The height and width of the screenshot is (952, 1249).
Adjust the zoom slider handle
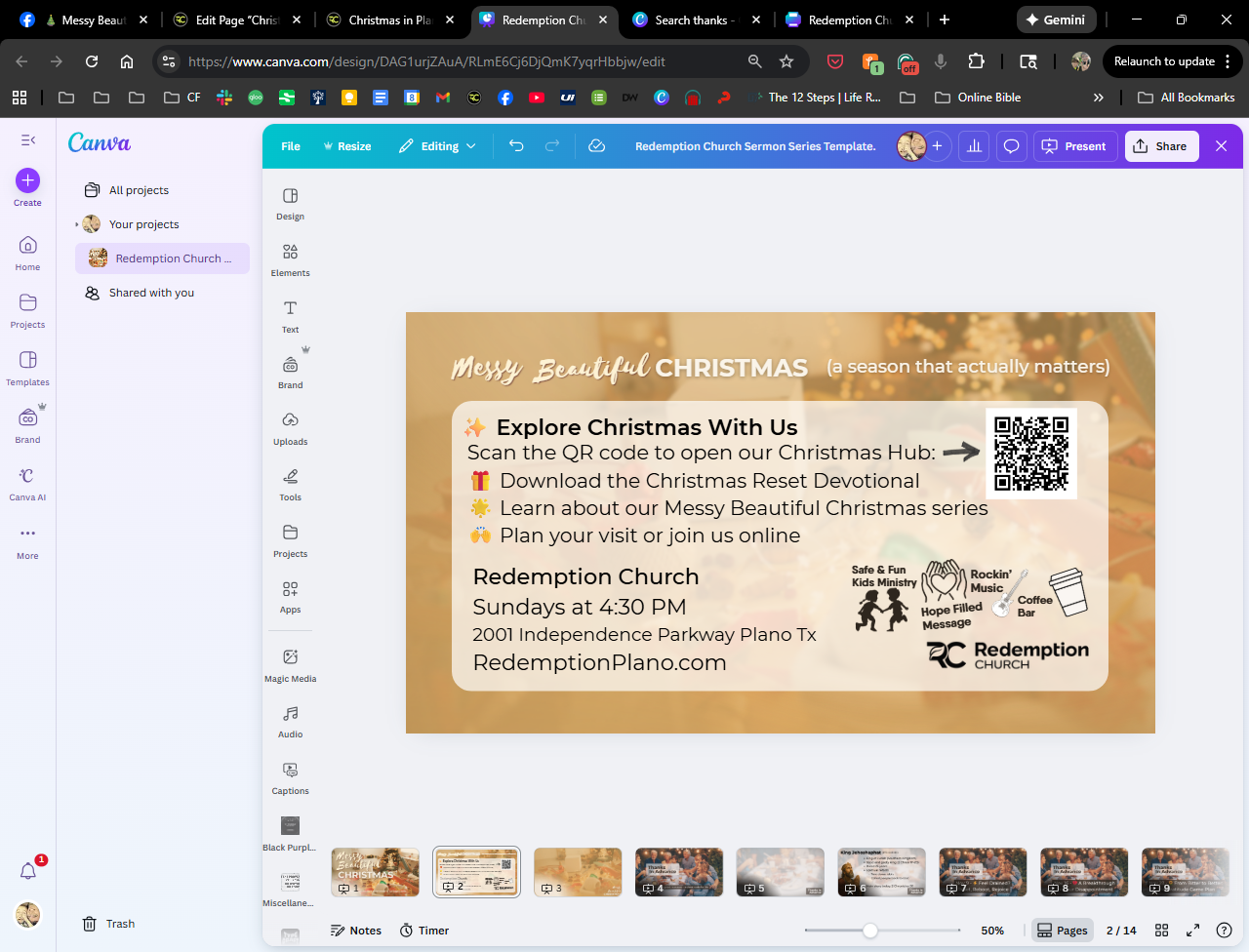coord(870,931)
